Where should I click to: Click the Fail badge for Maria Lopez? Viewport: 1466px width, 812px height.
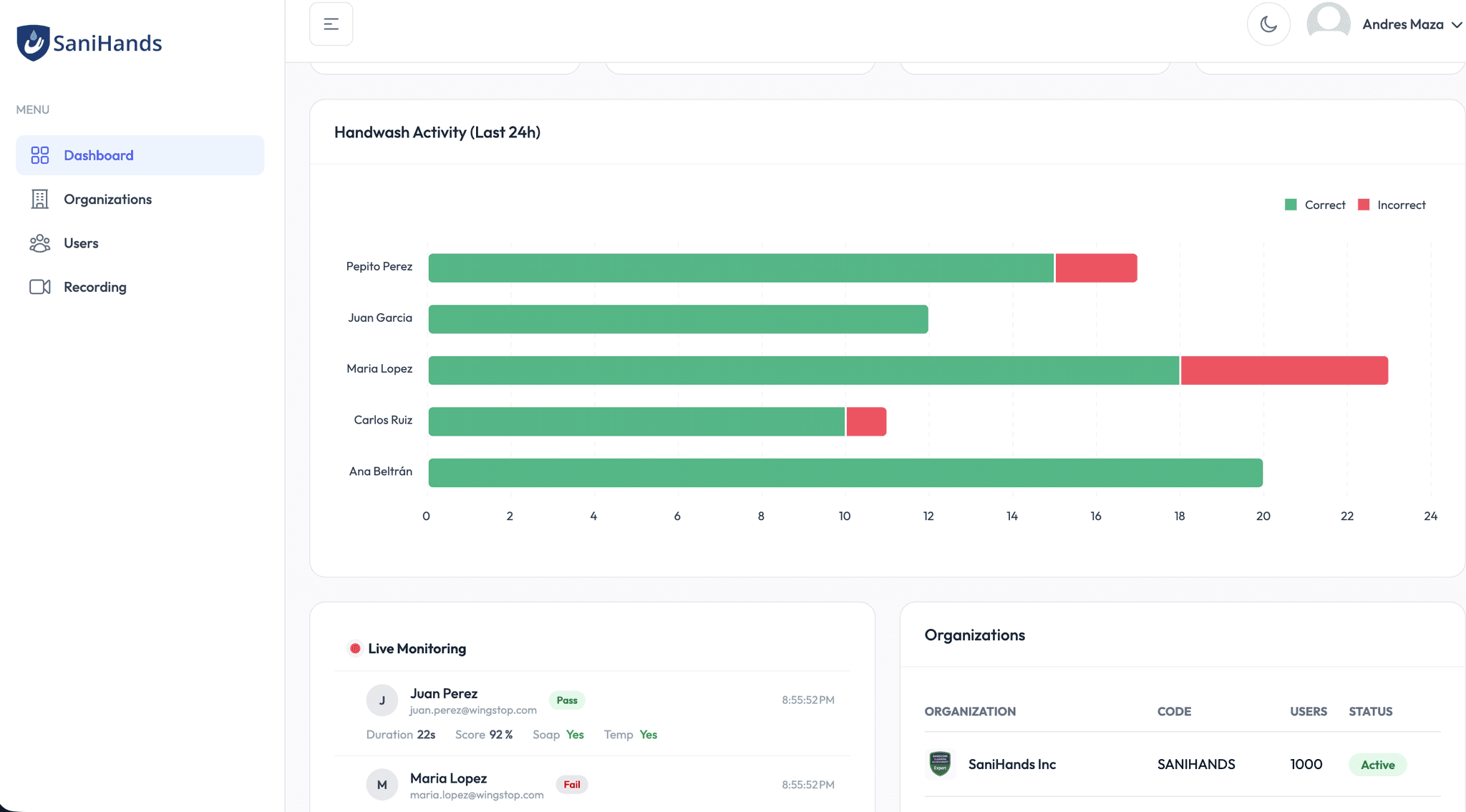[572, 785]
